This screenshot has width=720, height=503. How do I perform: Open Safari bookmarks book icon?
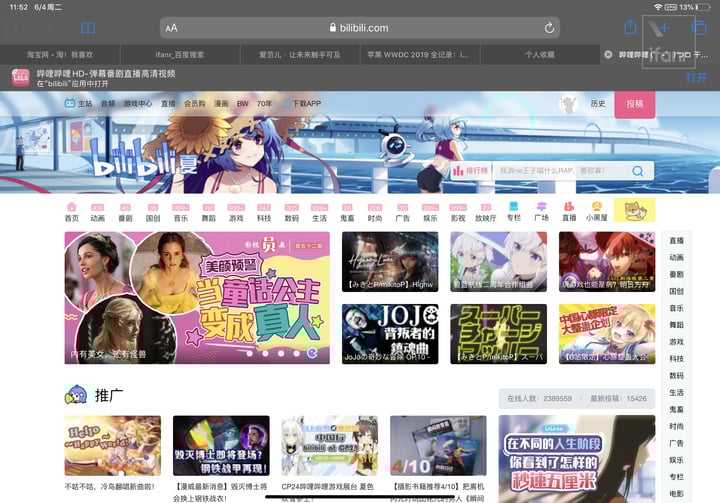(x=89, y=28)
